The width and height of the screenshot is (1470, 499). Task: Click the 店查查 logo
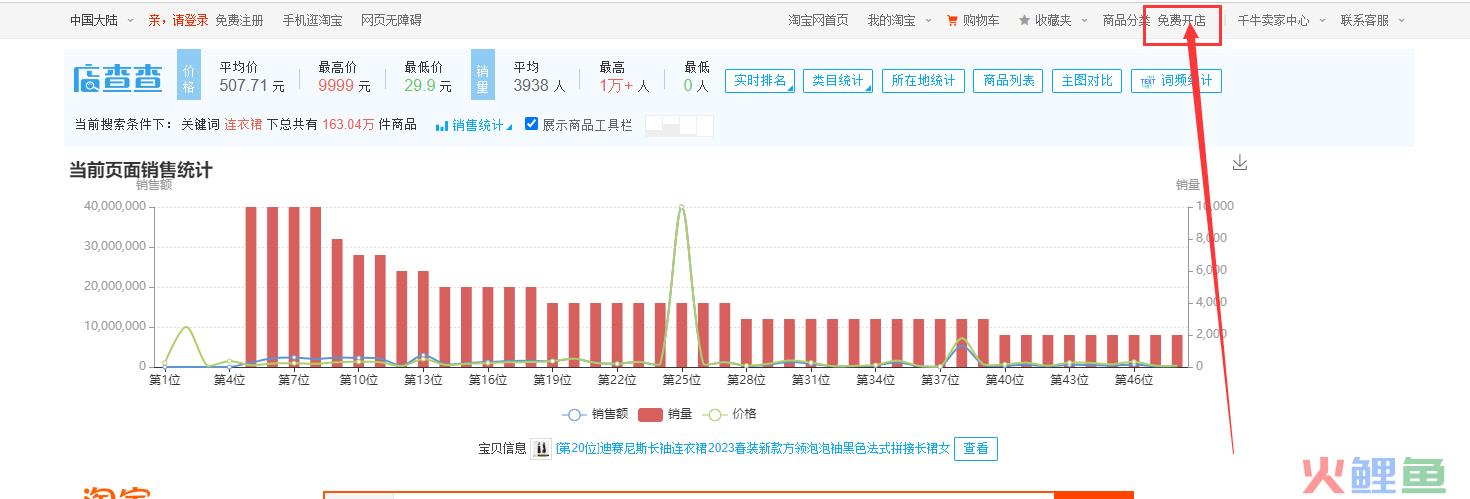pyautogui.click(x=118, y=79)
